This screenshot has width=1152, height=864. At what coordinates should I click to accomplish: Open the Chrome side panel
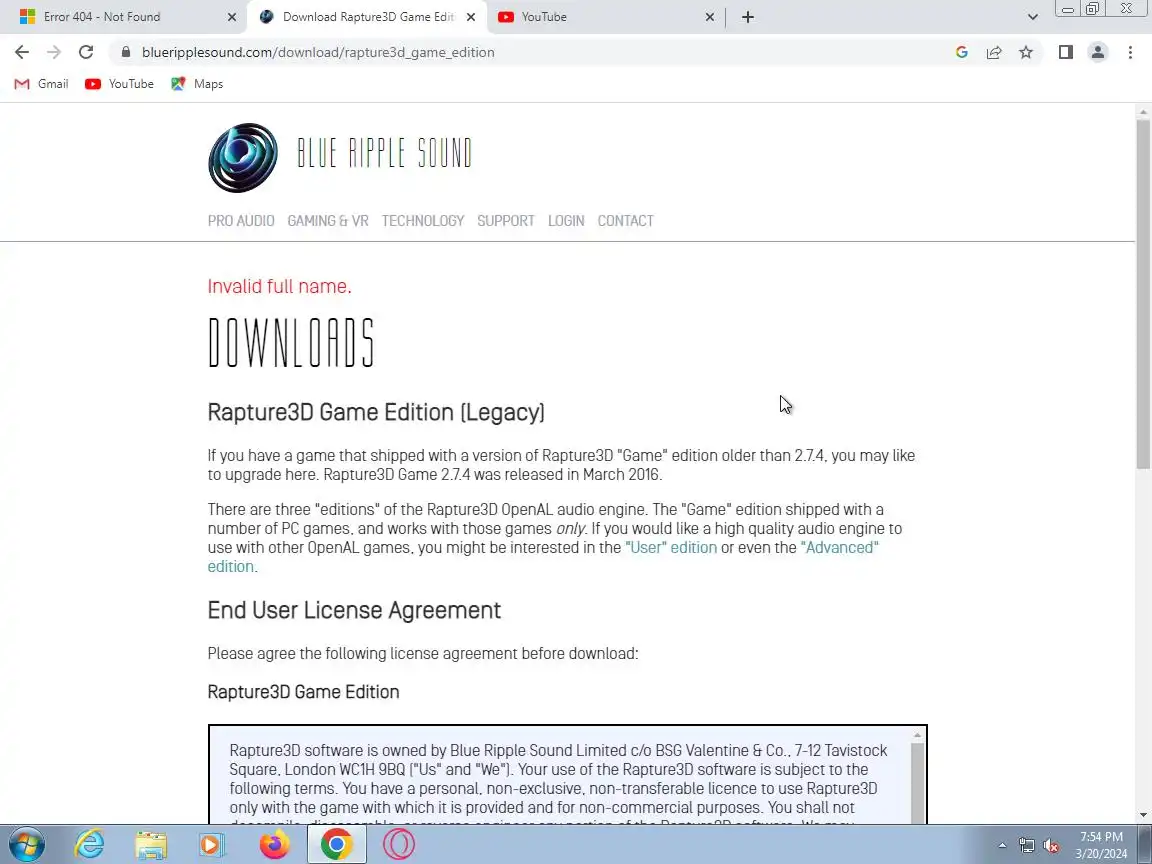(1066, 52)
